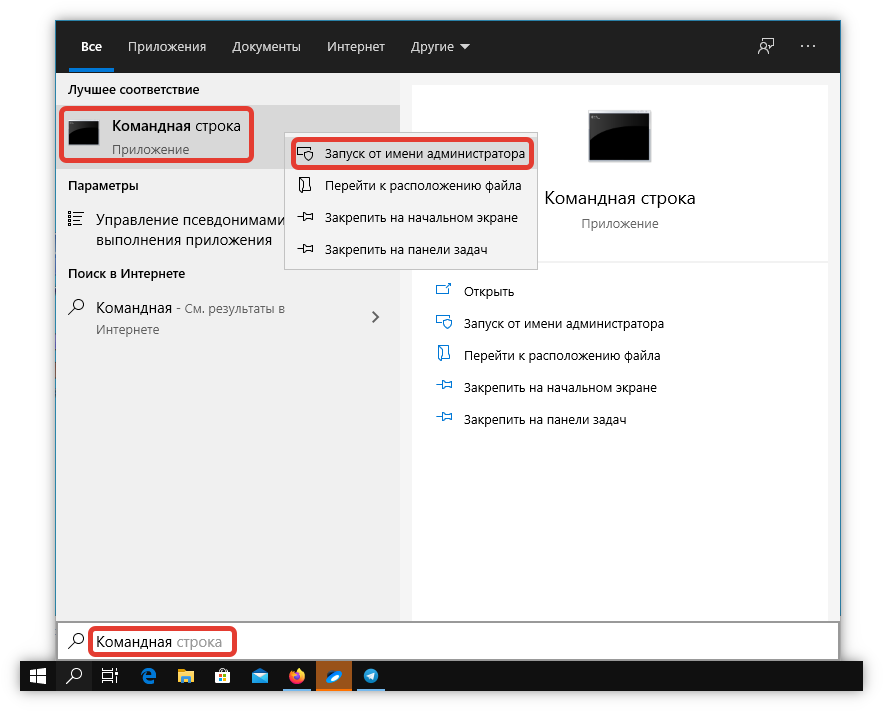883x711 pixels.
Task: Open Telegram from the taskbar
Action: click(371, 676)
